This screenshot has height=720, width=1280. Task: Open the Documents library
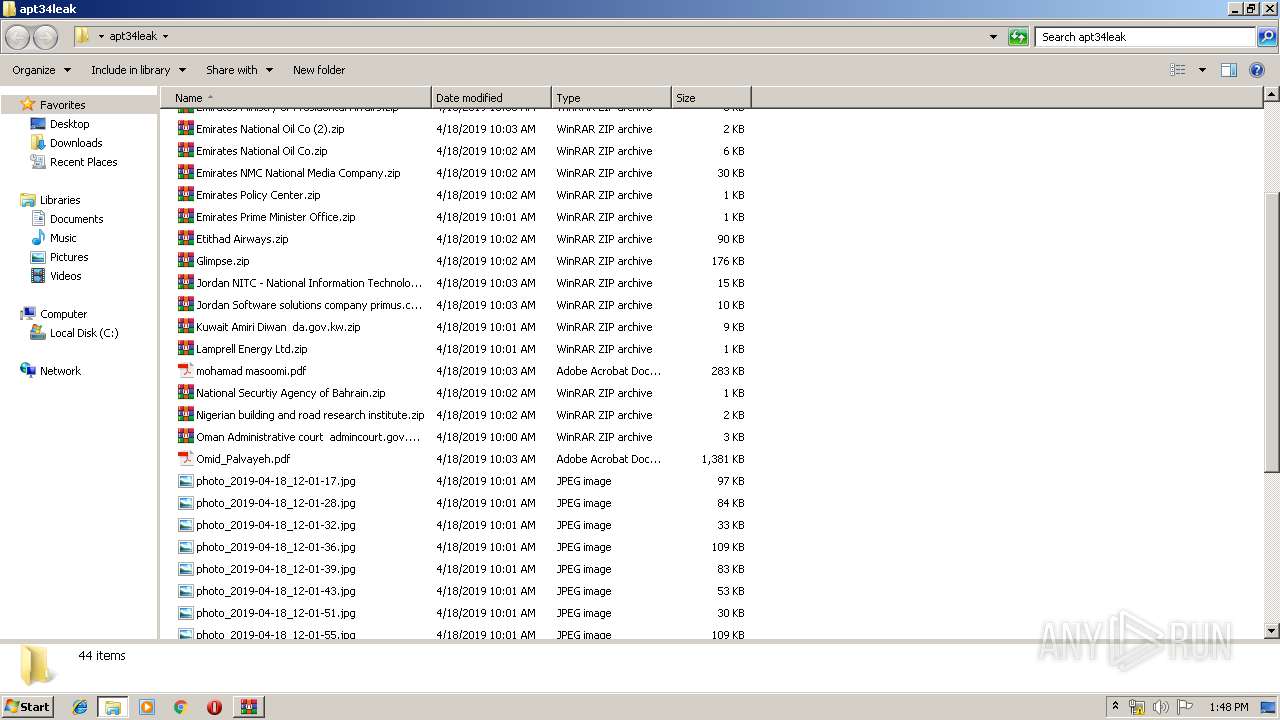tap(76, 219)
